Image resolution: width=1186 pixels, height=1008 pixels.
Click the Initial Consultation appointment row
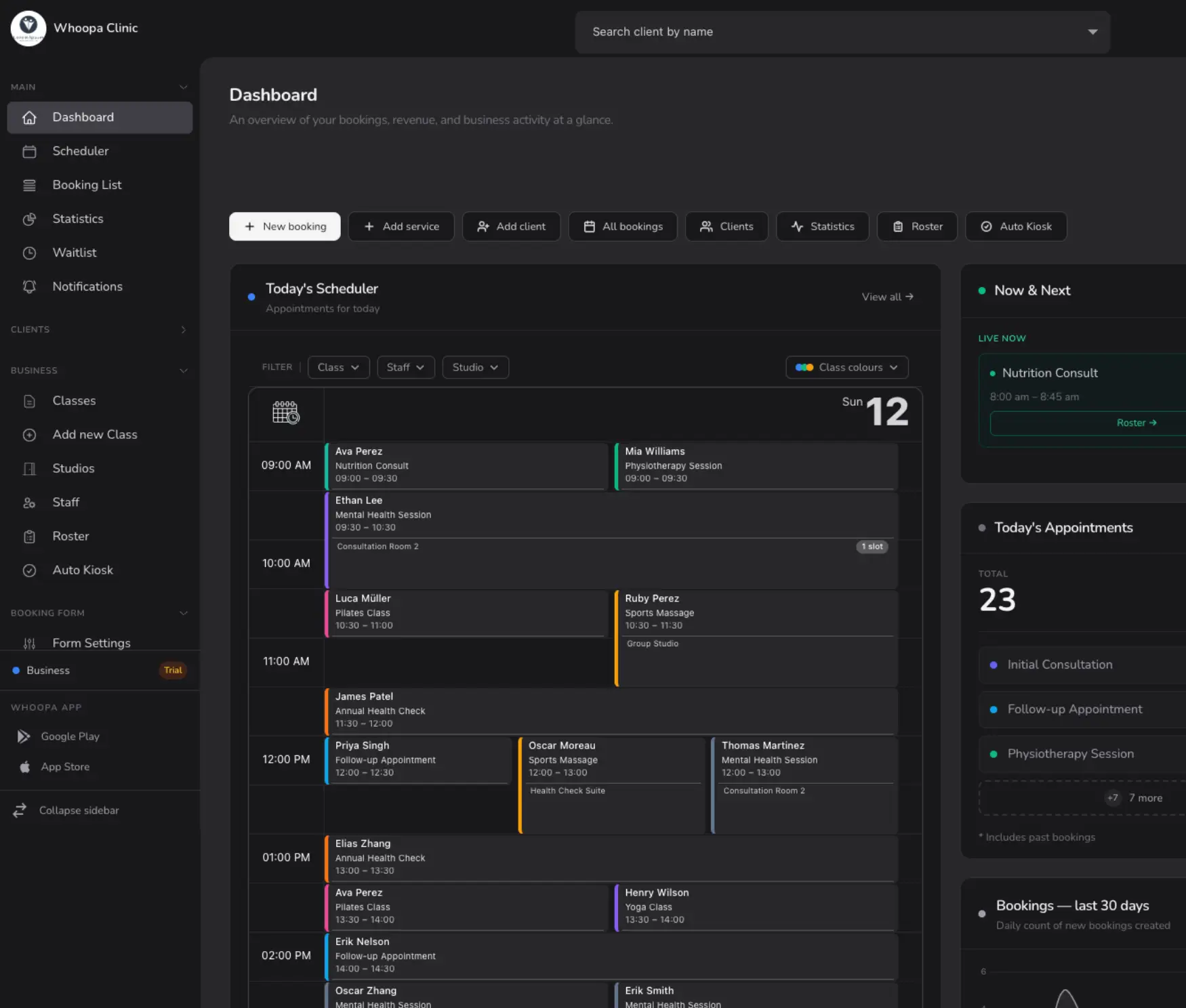tap(1082, 665)
